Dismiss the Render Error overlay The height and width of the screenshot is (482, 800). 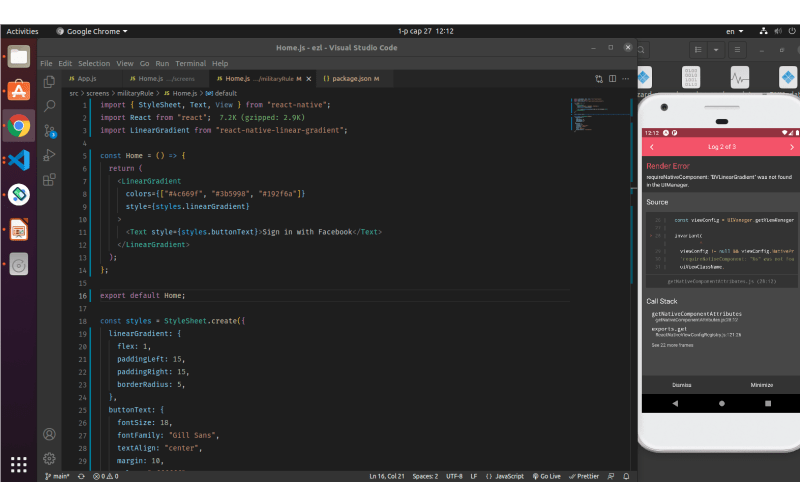click(682, 385)
